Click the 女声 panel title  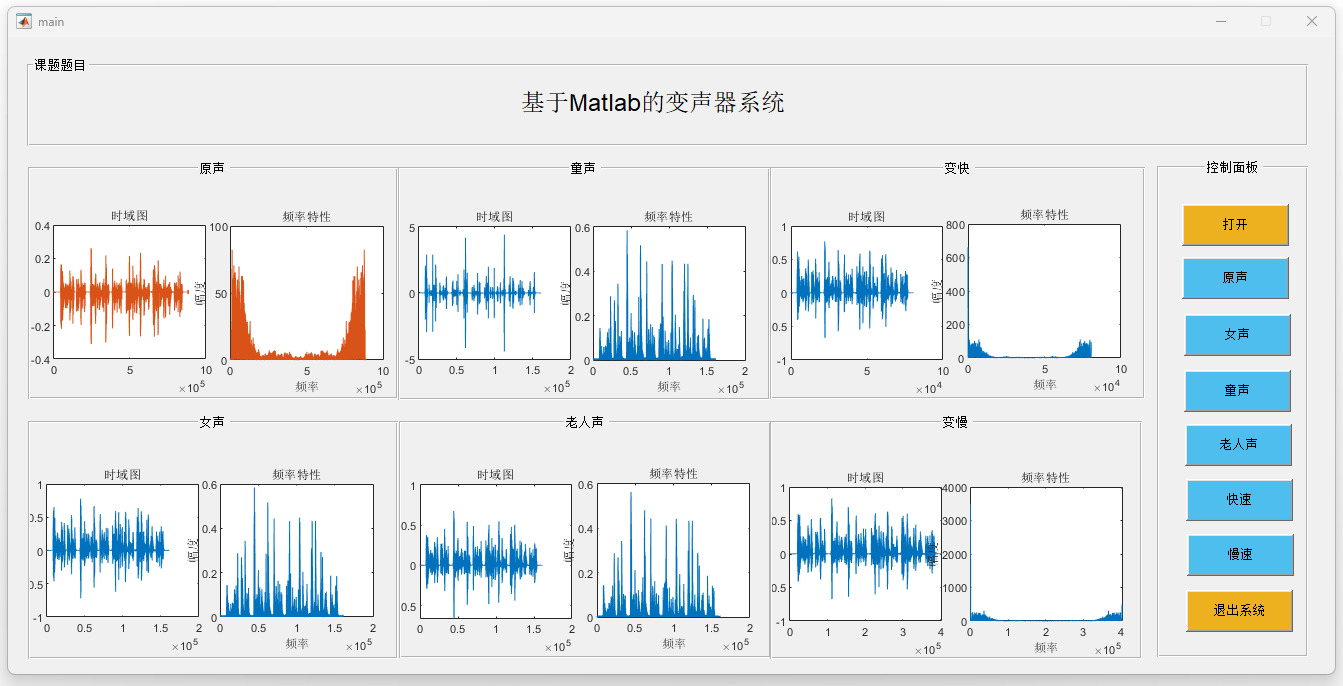(212, 422)
